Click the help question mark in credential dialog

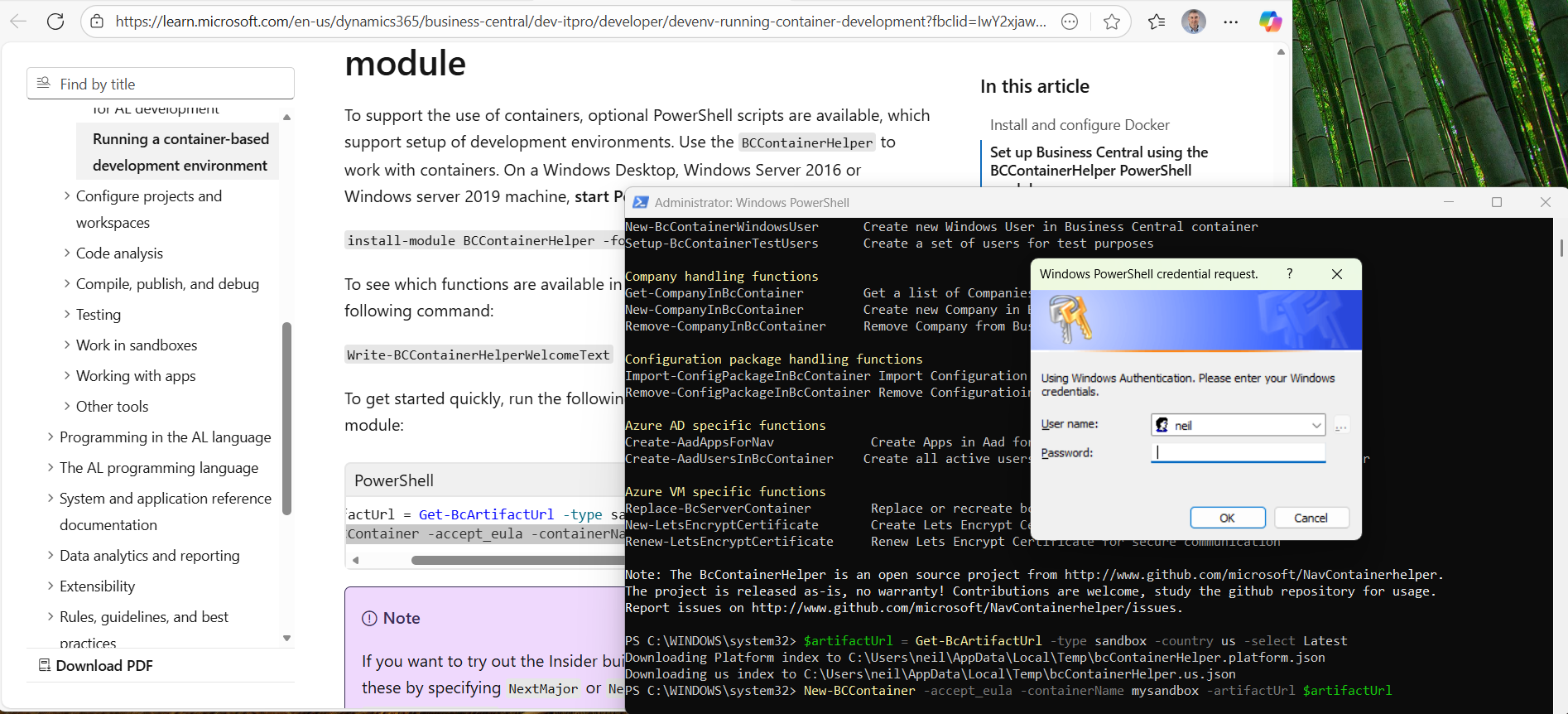pyautogui.click(x=1289, y=274)
